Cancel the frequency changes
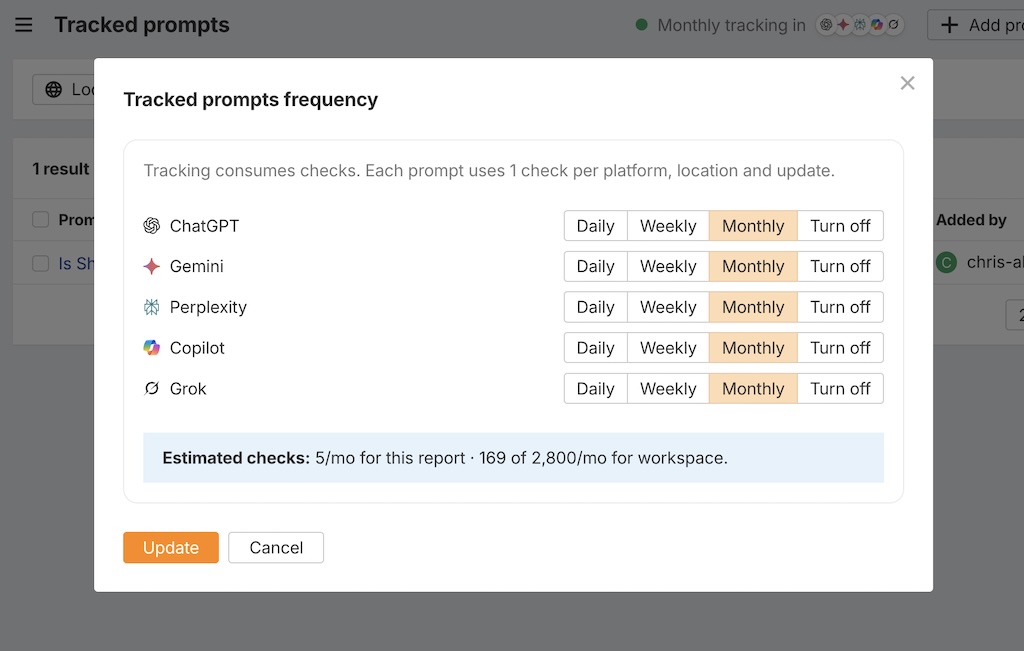 coord(276,547)
